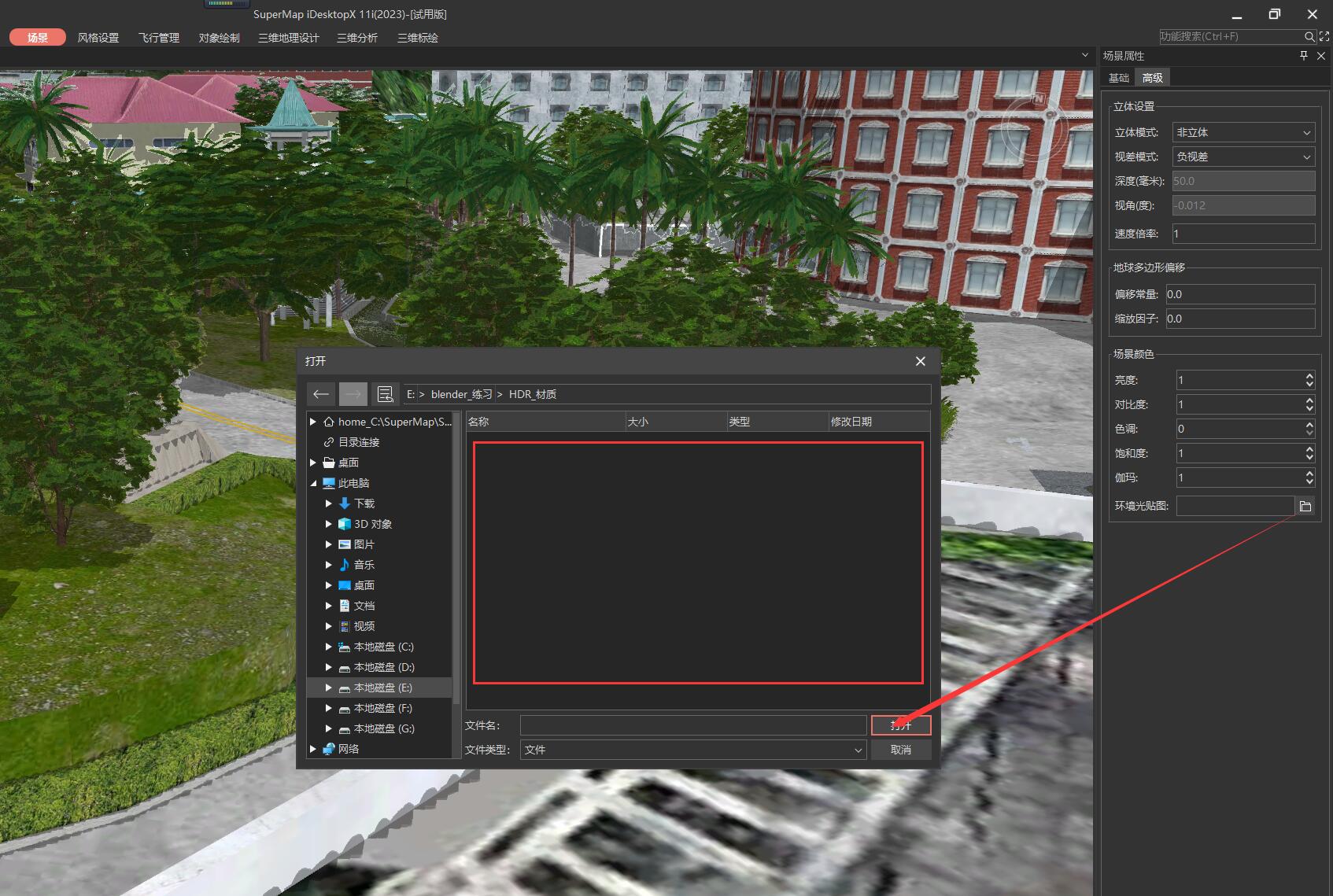Increase the 对比度 value stepper

coord(1309,400)
